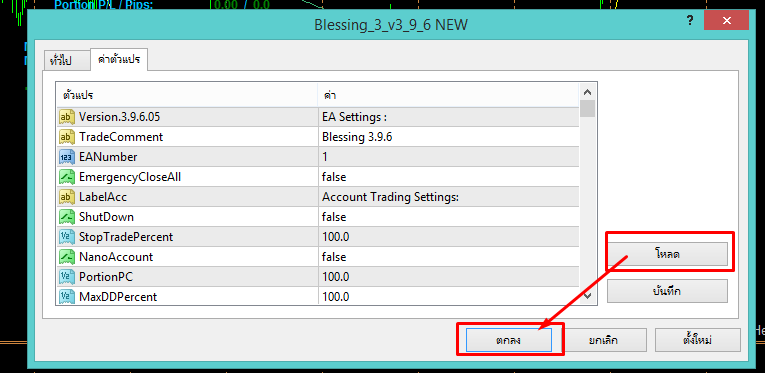Click the variables list scrollbar thumb
Viewport: 765px width, 373px height.
587,108
